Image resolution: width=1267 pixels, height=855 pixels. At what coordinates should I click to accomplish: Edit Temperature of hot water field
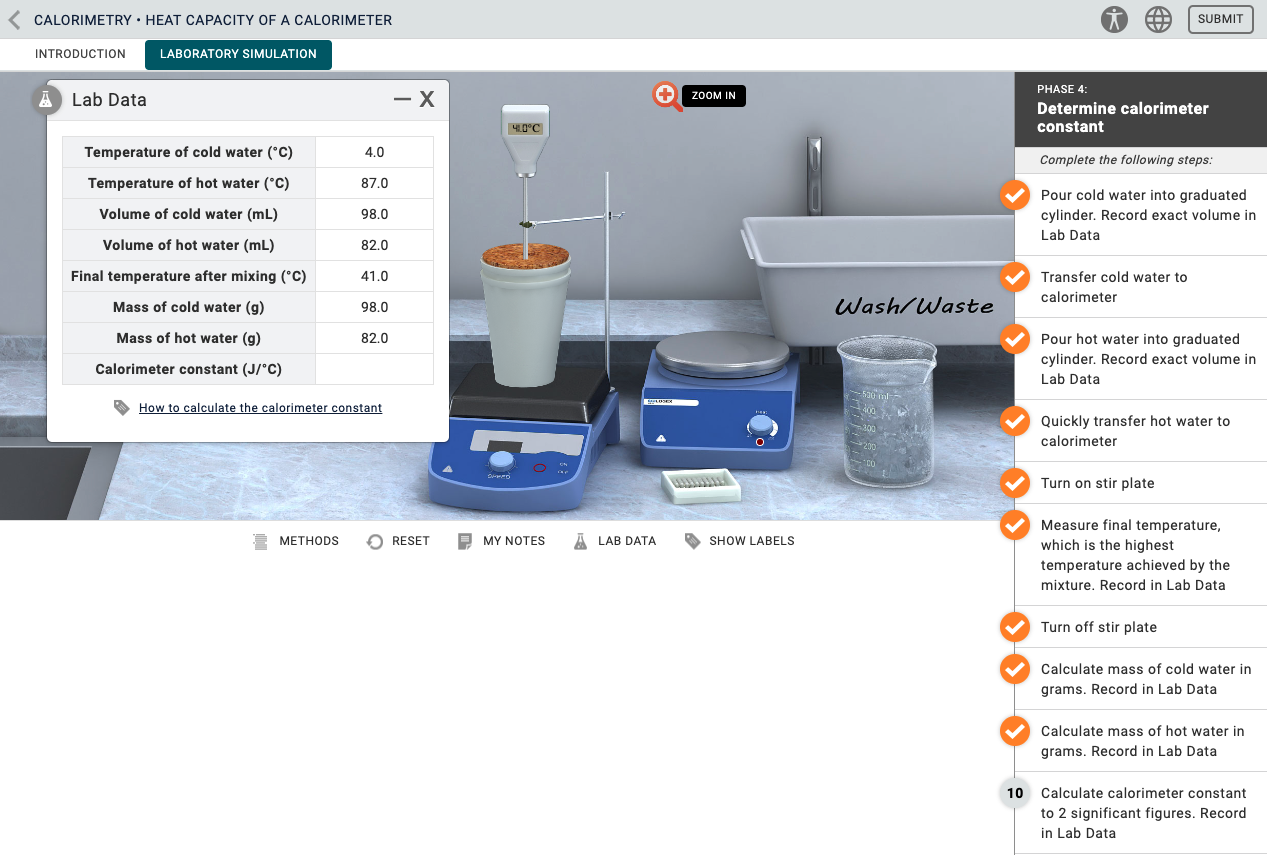tap(374, 183)
